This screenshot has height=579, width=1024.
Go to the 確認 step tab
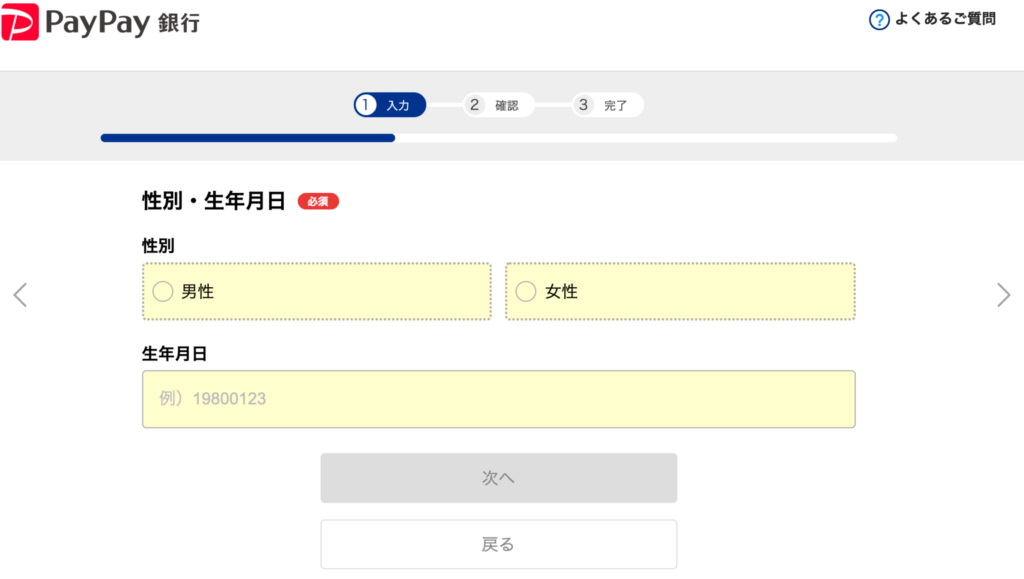tap(506, 106)
